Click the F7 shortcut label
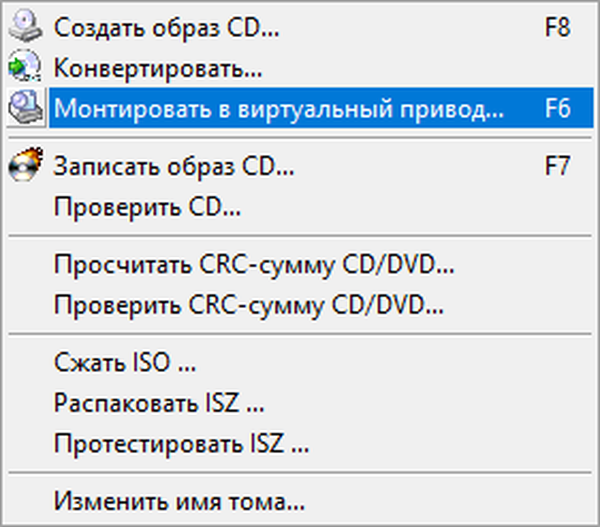Screen dimensions: 600x527 (558, 166)
